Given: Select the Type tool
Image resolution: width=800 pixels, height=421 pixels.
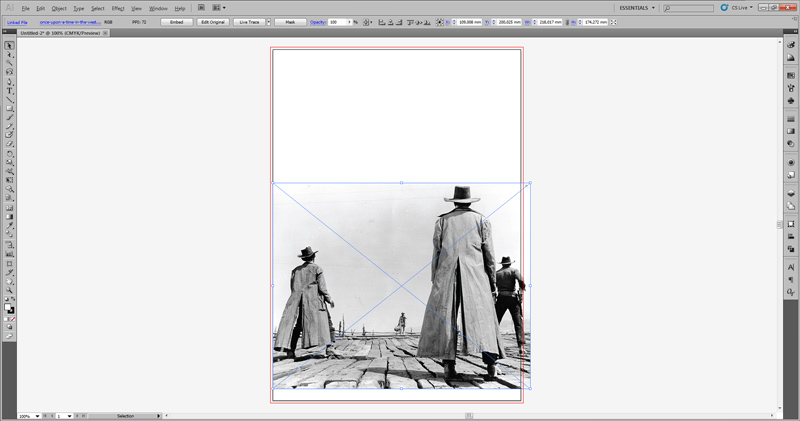Looking at the screenshot, I should (x=9, y=90).
